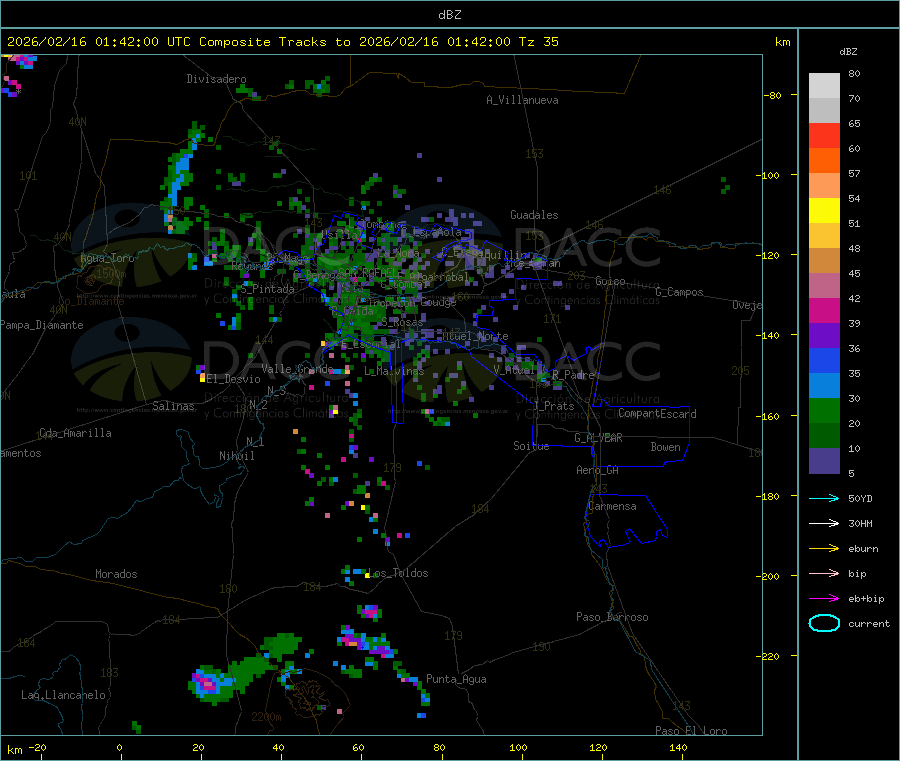Click the Guico map label
This screenshot has height=761, width=900.
coord(610,281)
